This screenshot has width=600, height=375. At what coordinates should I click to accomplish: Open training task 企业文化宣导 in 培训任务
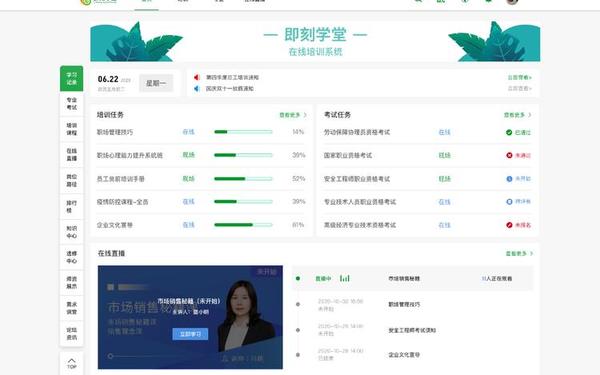click(115, 225)
